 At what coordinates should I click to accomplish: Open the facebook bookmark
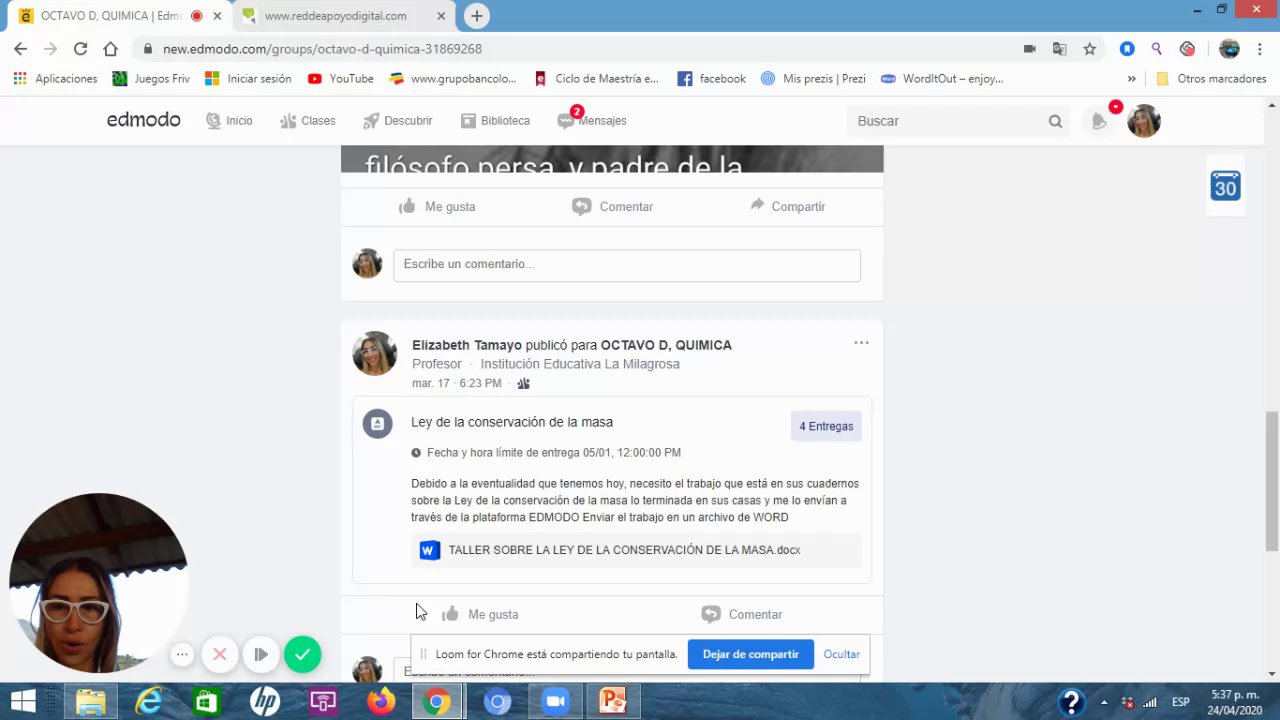(x=711, y=78)
